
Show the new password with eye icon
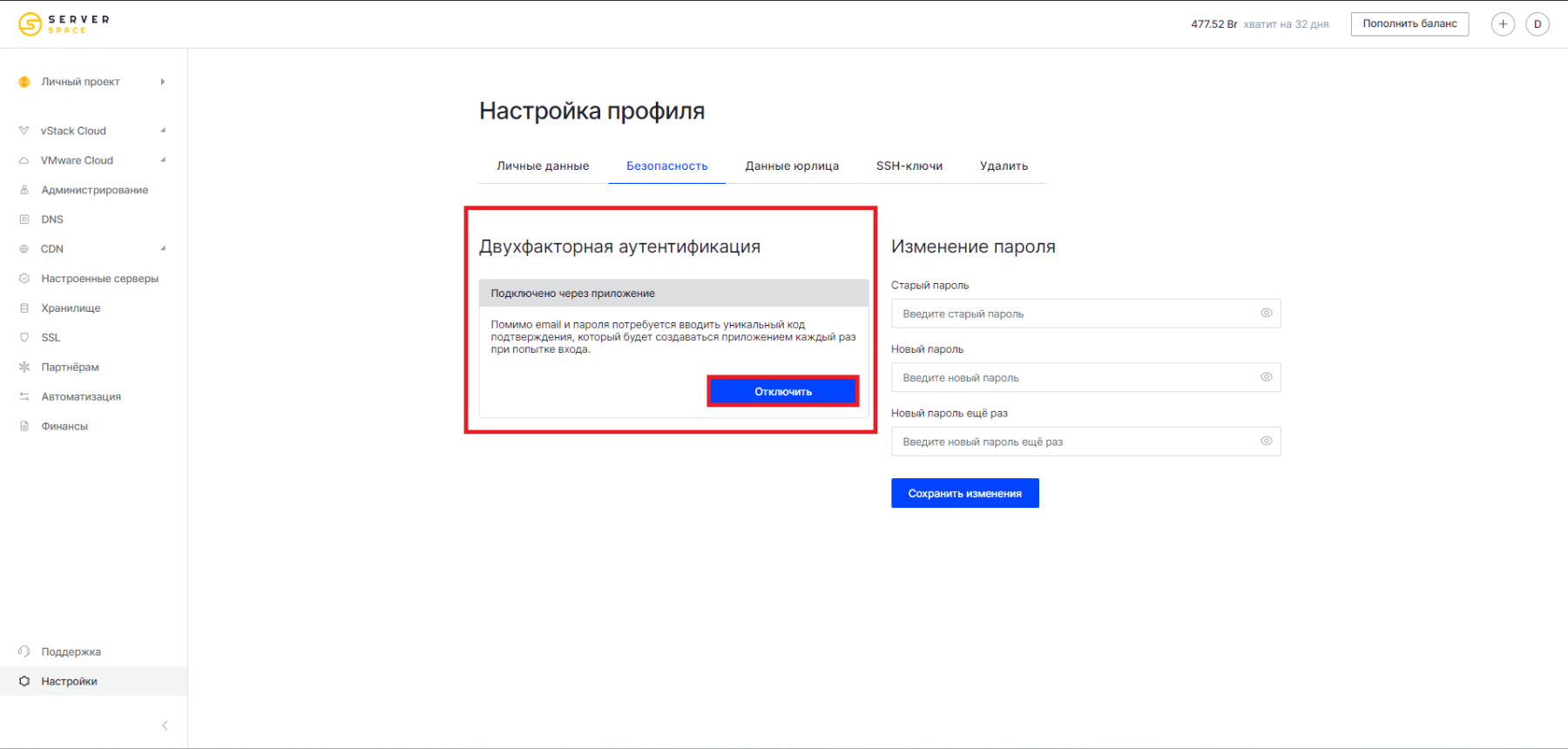tap(1267, 377)
